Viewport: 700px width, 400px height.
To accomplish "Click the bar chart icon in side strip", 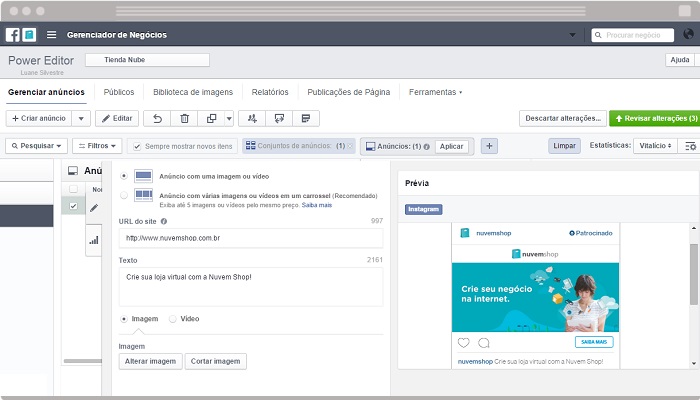I will click(94, 241).
